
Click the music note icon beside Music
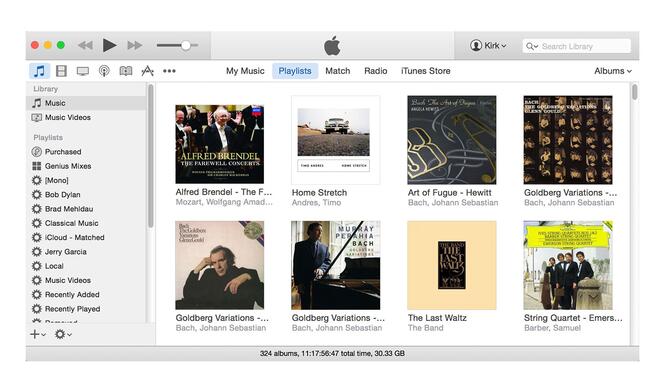click(x=37, y=103)
